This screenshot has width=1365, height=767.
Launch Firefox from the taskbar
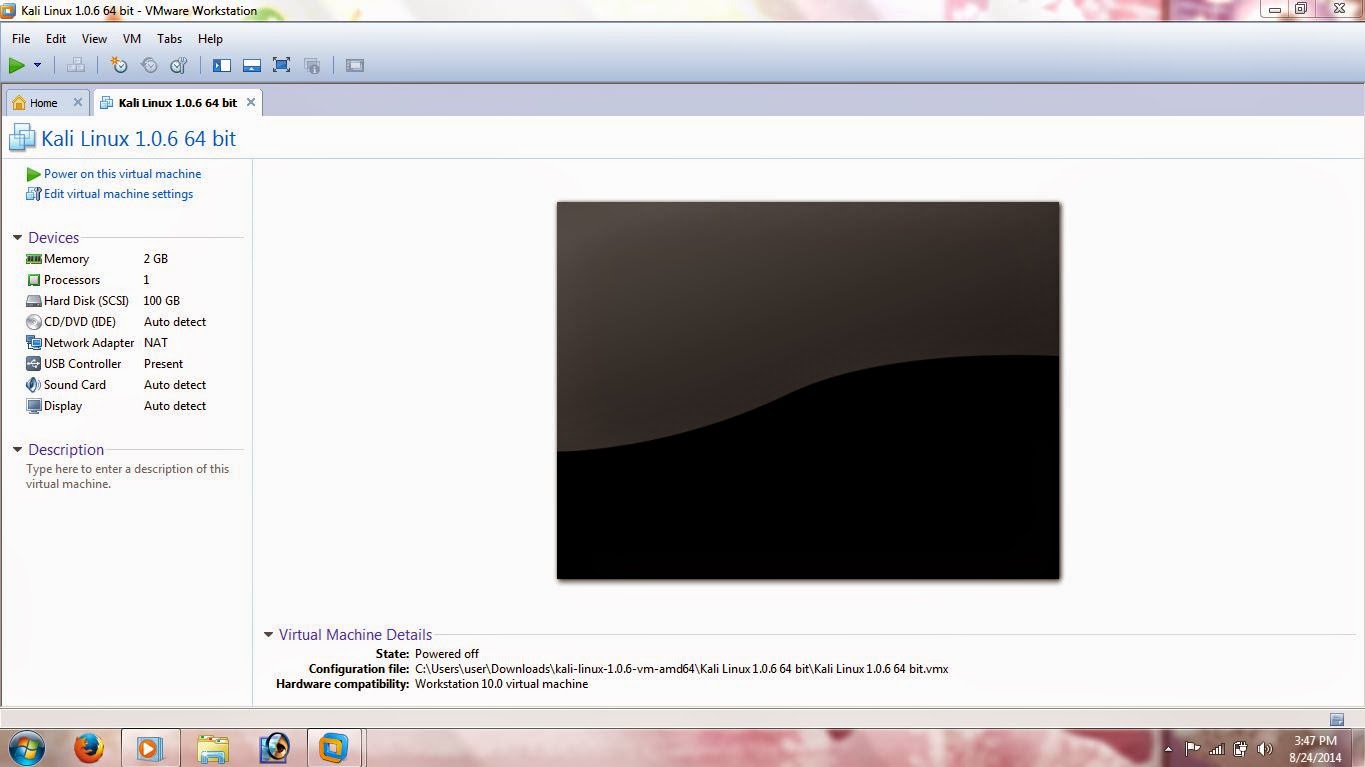pyautogui.click(x=90, y=747)
